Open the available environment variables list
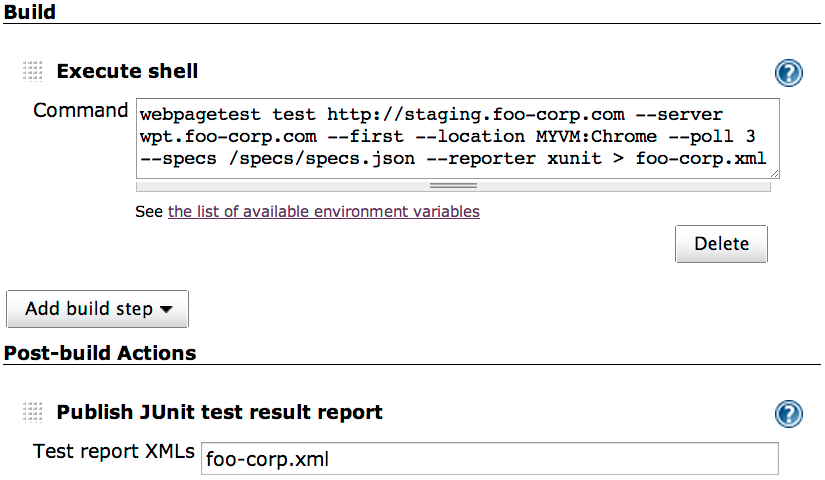This screenshot has width=825, height=480. click(x=324, y=212)
